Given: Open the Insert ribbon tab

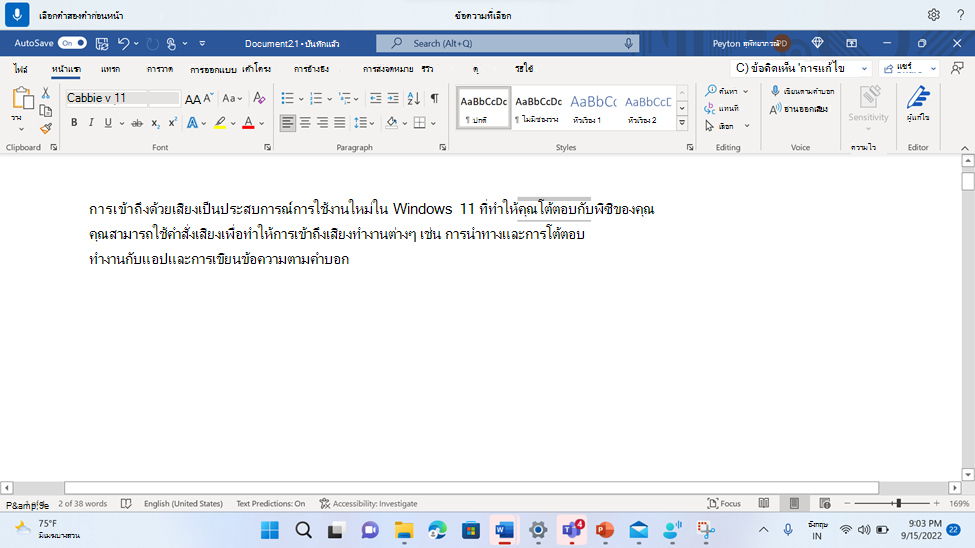Looking at the screenshot, I should [111, 69].
